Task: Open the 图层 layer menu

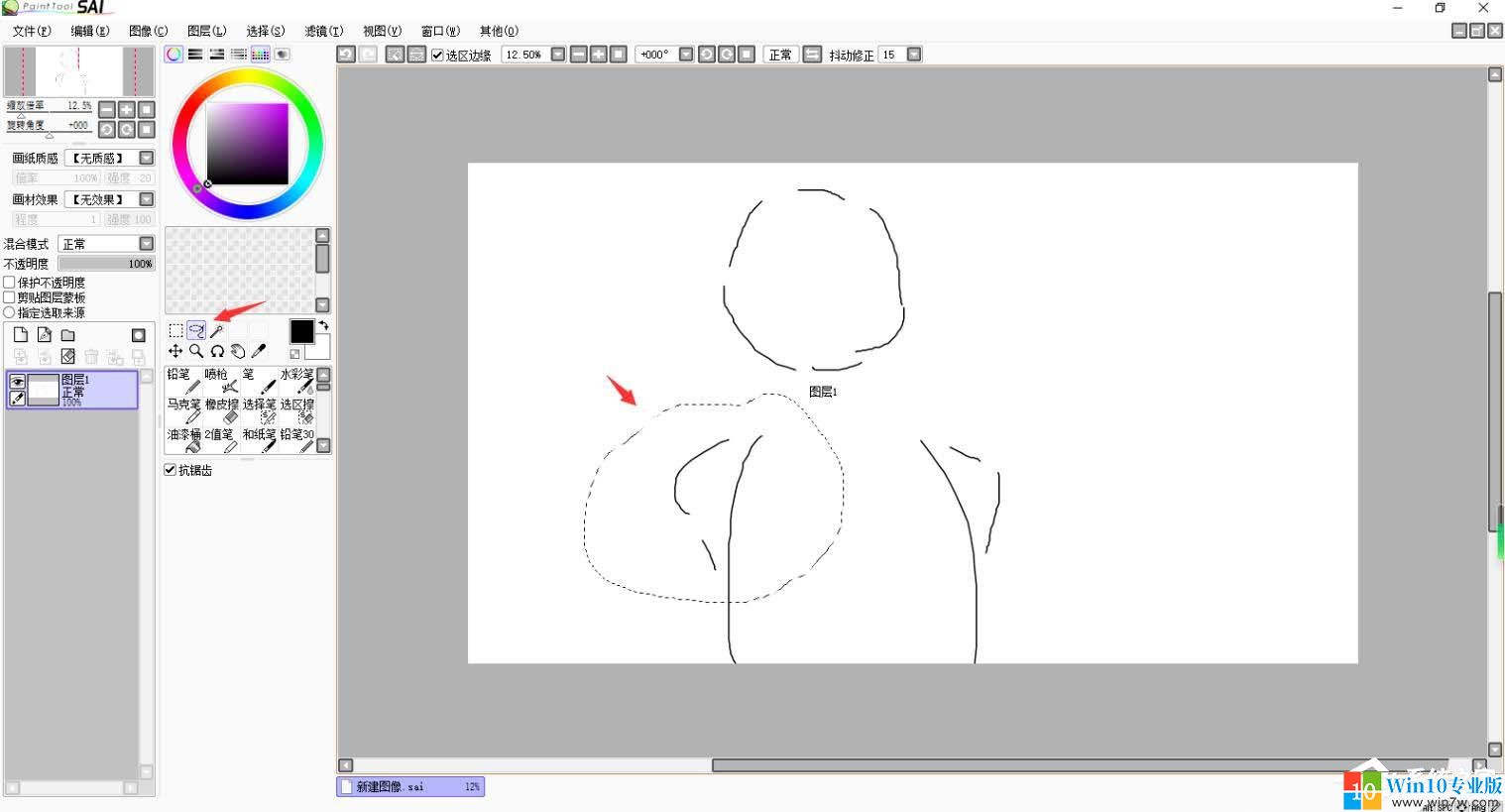Action: click(206, 31)
